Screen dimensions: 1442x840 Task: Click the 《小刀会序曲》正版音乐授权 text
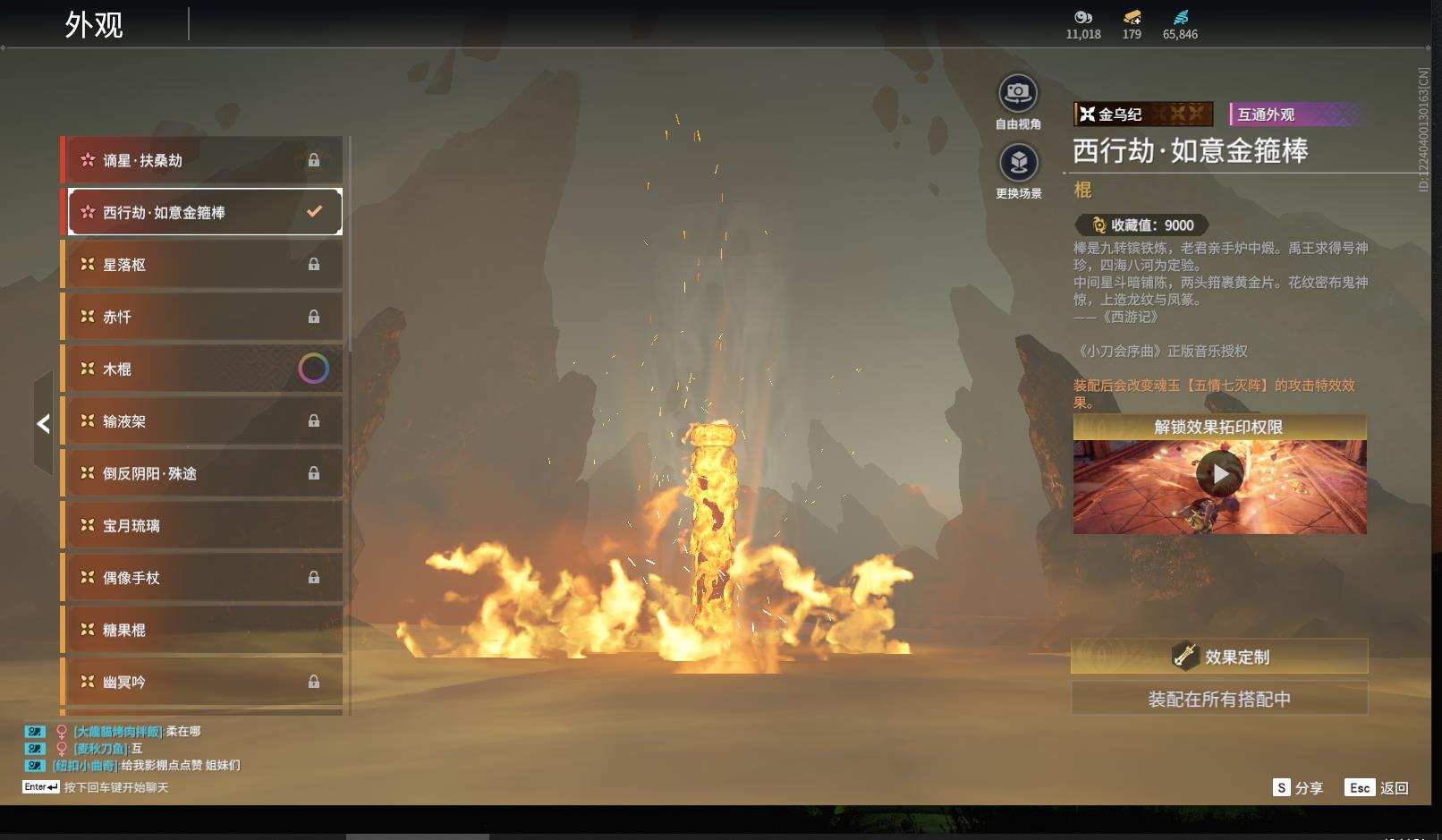tap(1160, 352)
